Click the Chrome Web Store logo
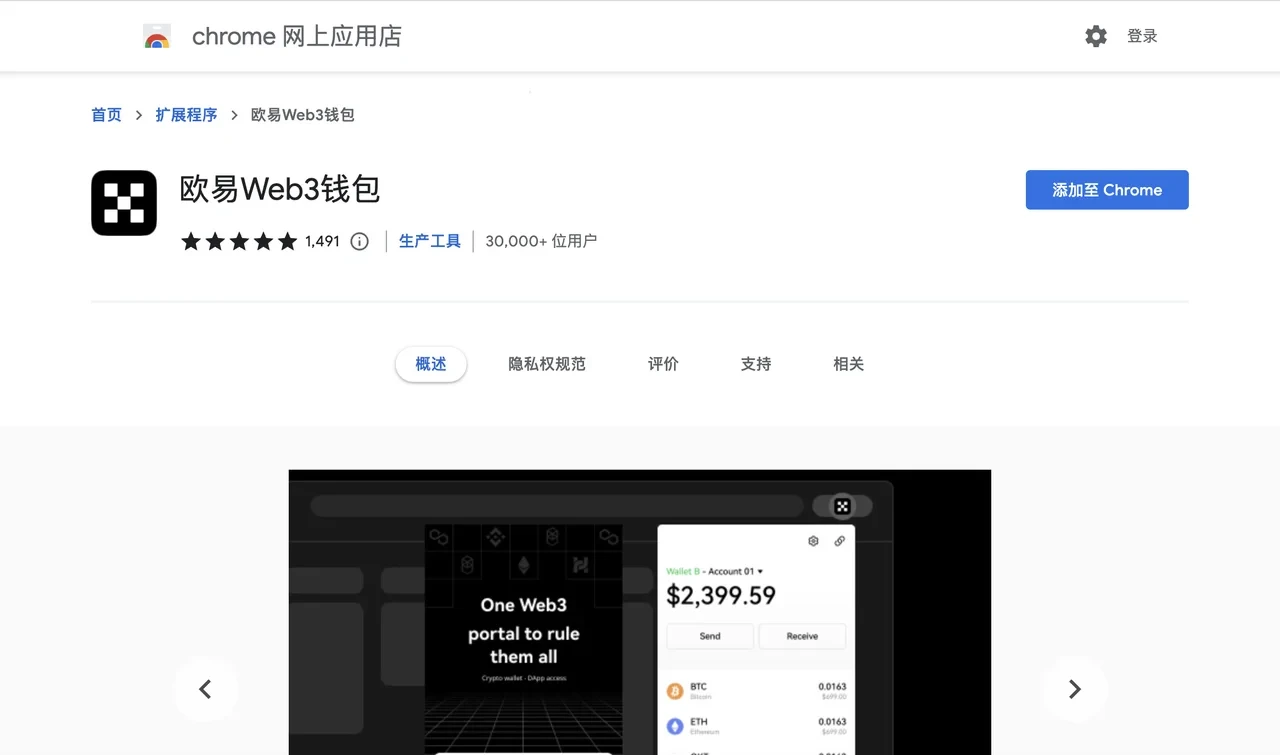1280x755 pixels. pos(157,35)
